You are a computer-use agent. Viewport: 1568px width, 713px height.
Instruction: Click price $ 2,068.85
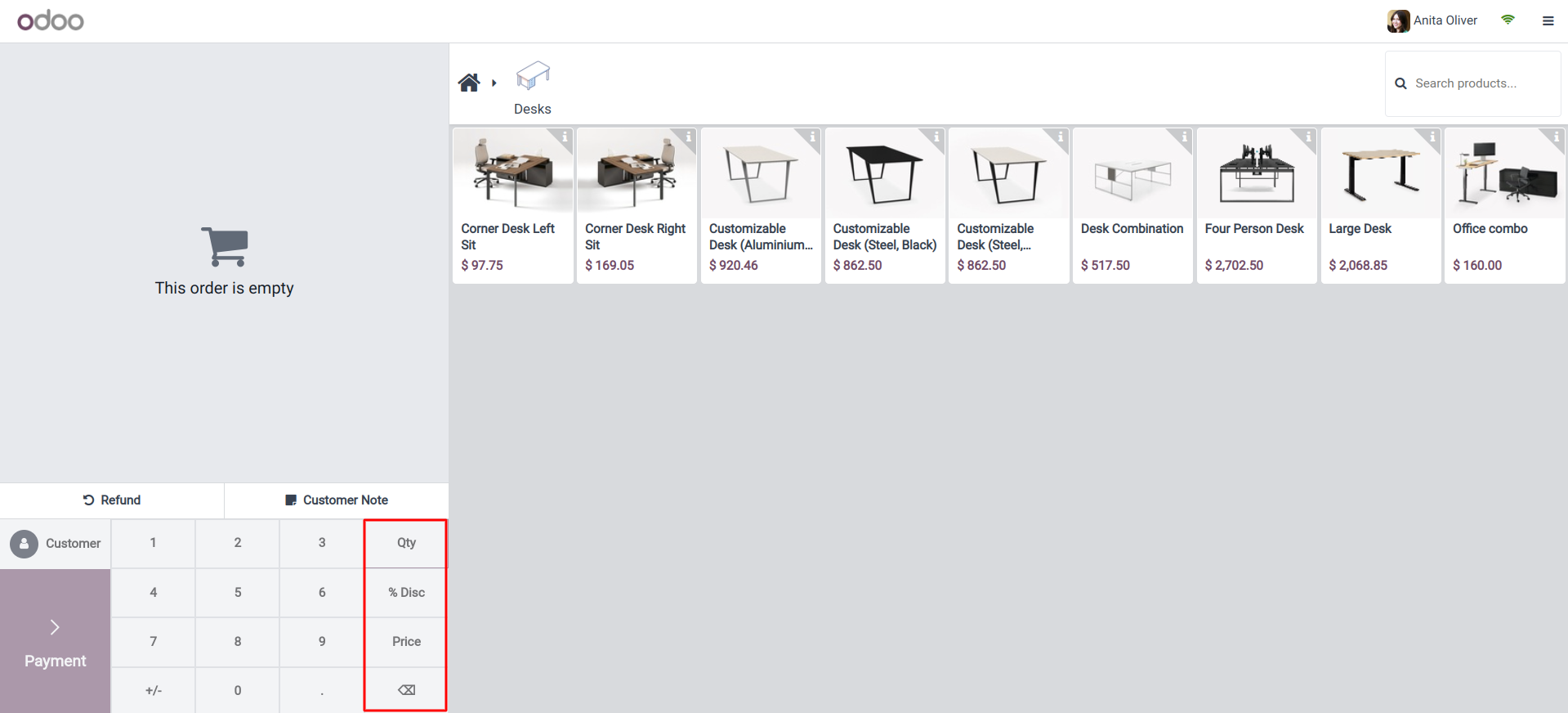[x=1358, y=266]
